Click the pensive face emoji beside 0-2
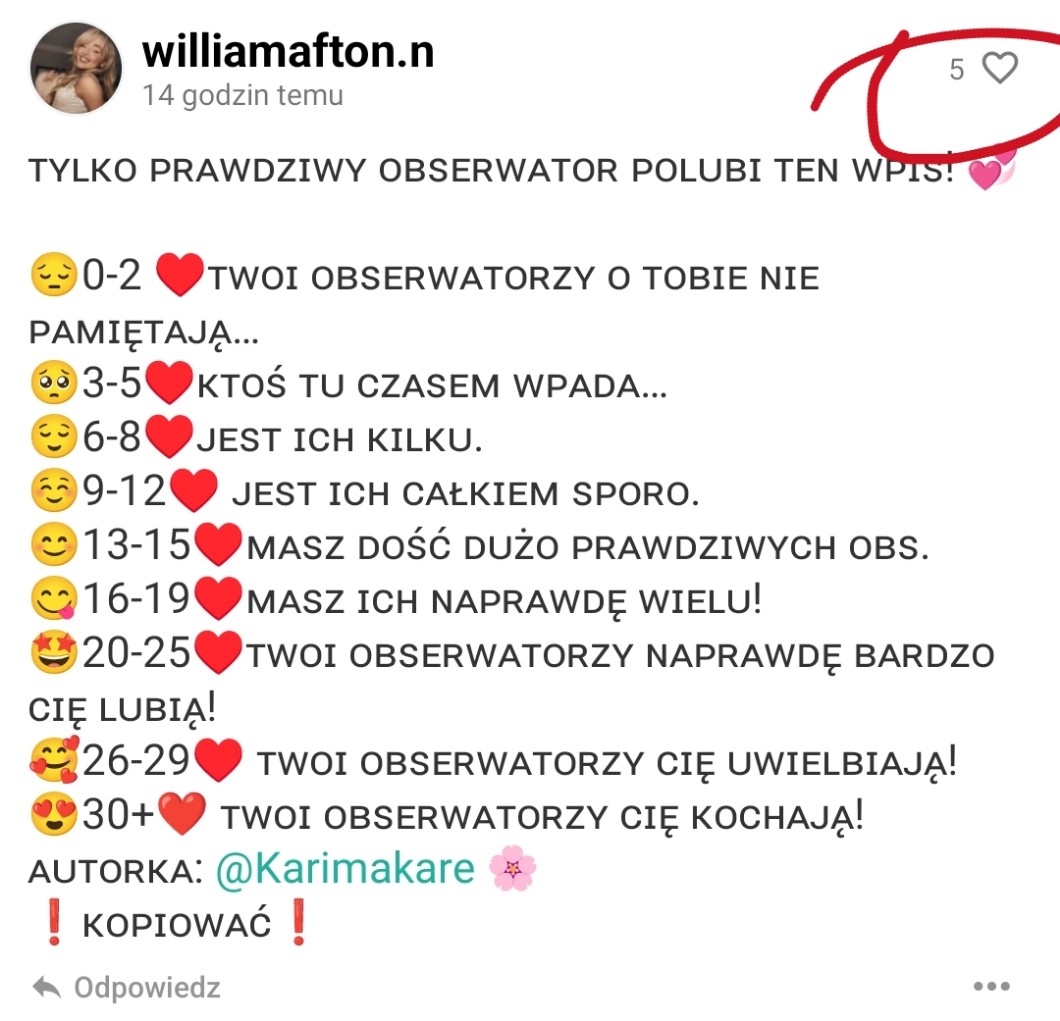Viewport: 1060px width, 1021px height. point(53,275)
